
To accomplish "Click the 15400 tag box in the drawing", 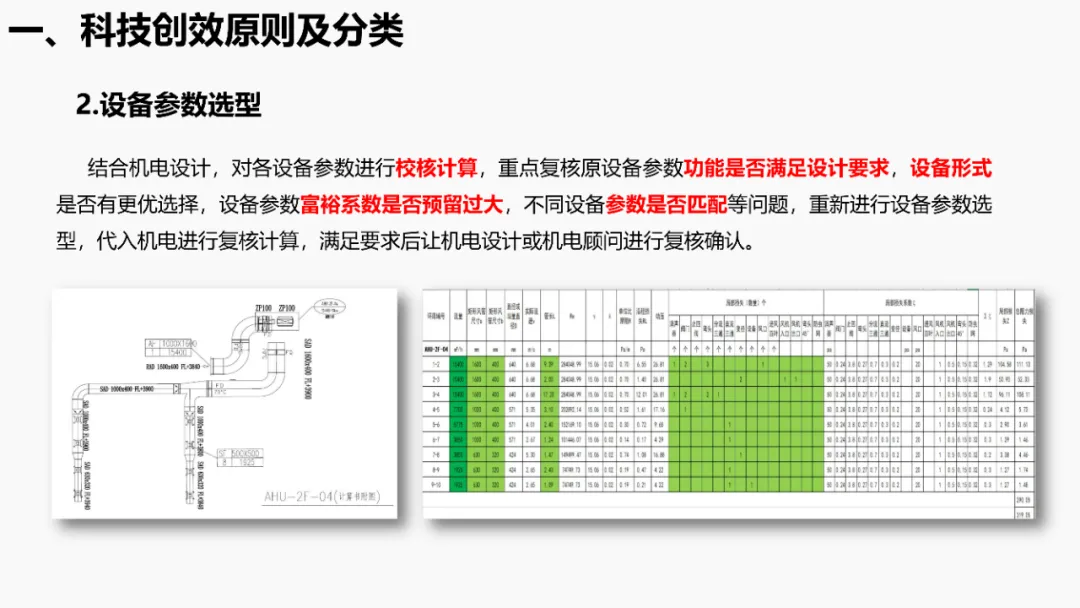I will click(172, 347).
